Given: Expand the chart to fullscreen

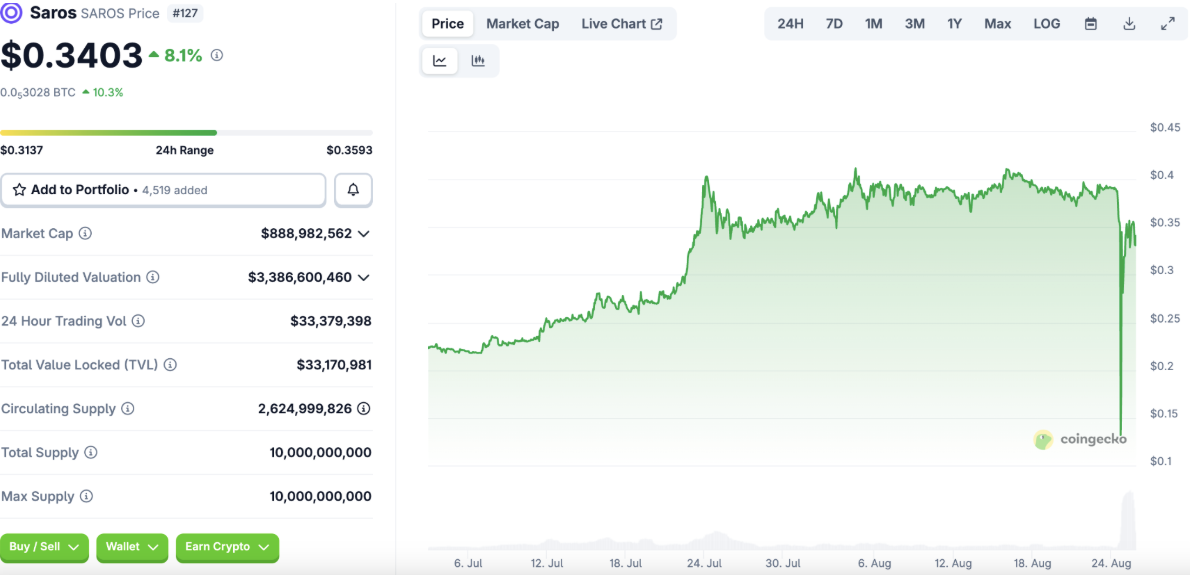Looking at the screenshot, I should pos(1167,24).
